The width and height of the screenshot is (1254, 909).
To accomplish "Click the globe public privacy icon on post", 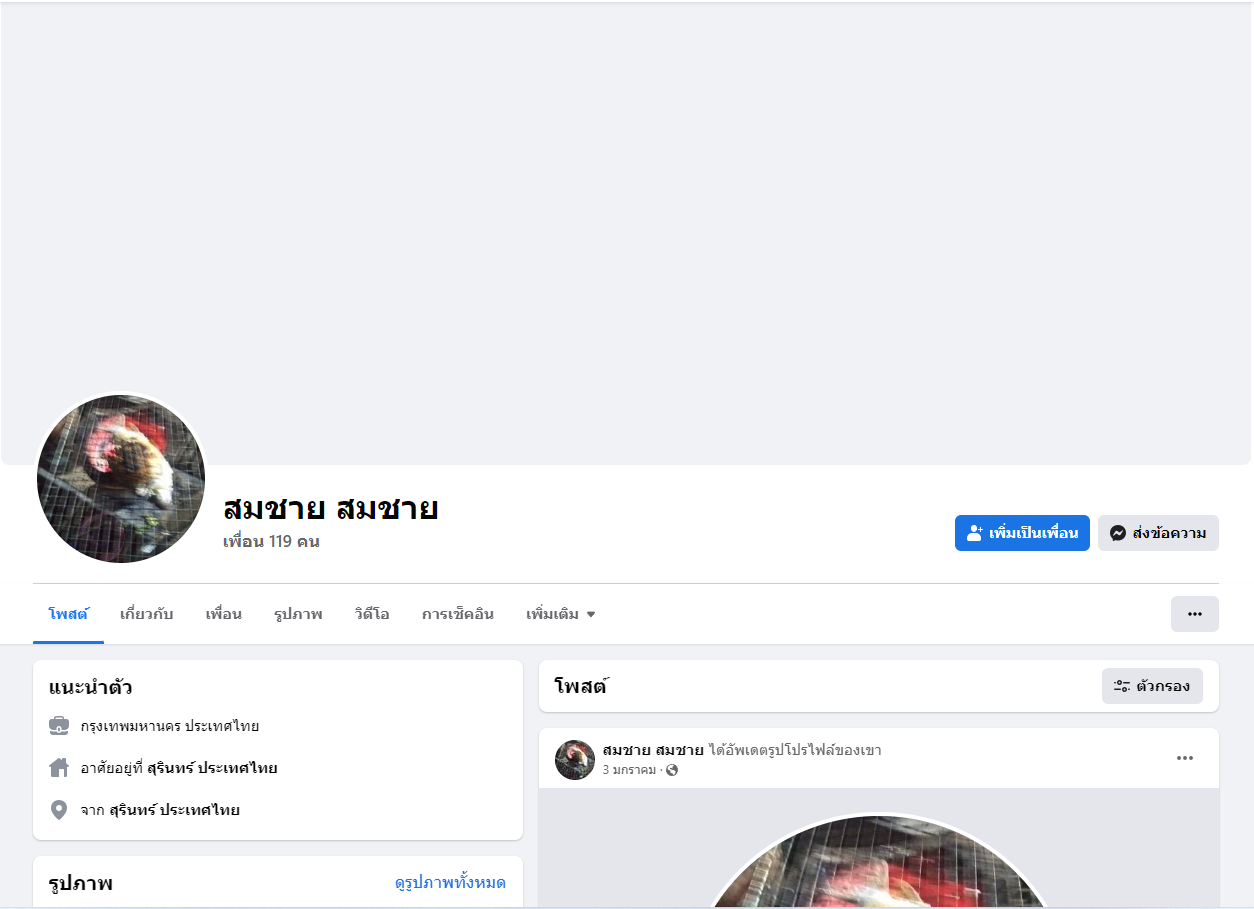I will [672, 770].
